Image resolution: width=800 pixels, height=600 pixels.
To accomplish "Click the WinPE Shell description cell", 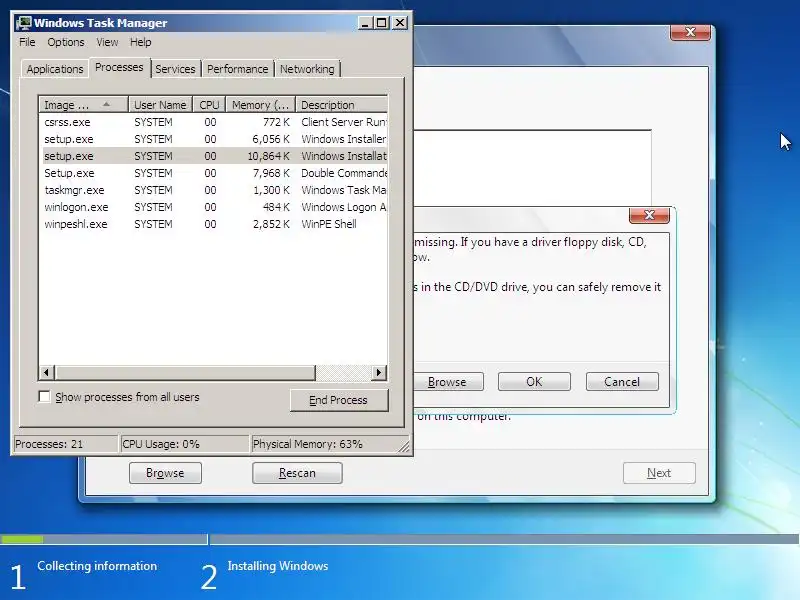I will coord(329,224).
